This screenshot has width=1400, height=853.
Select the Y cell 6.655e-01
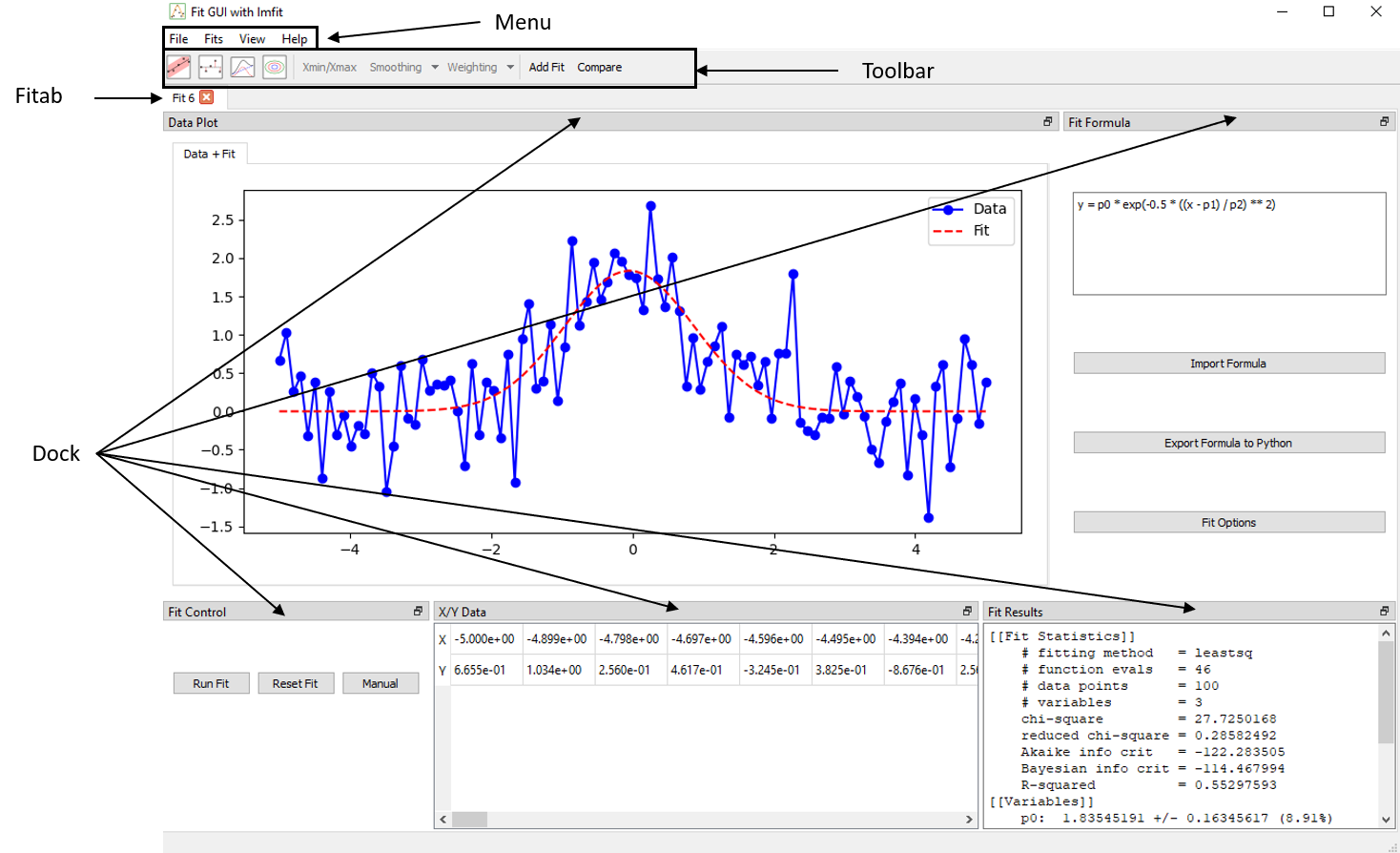pos(486,670)
